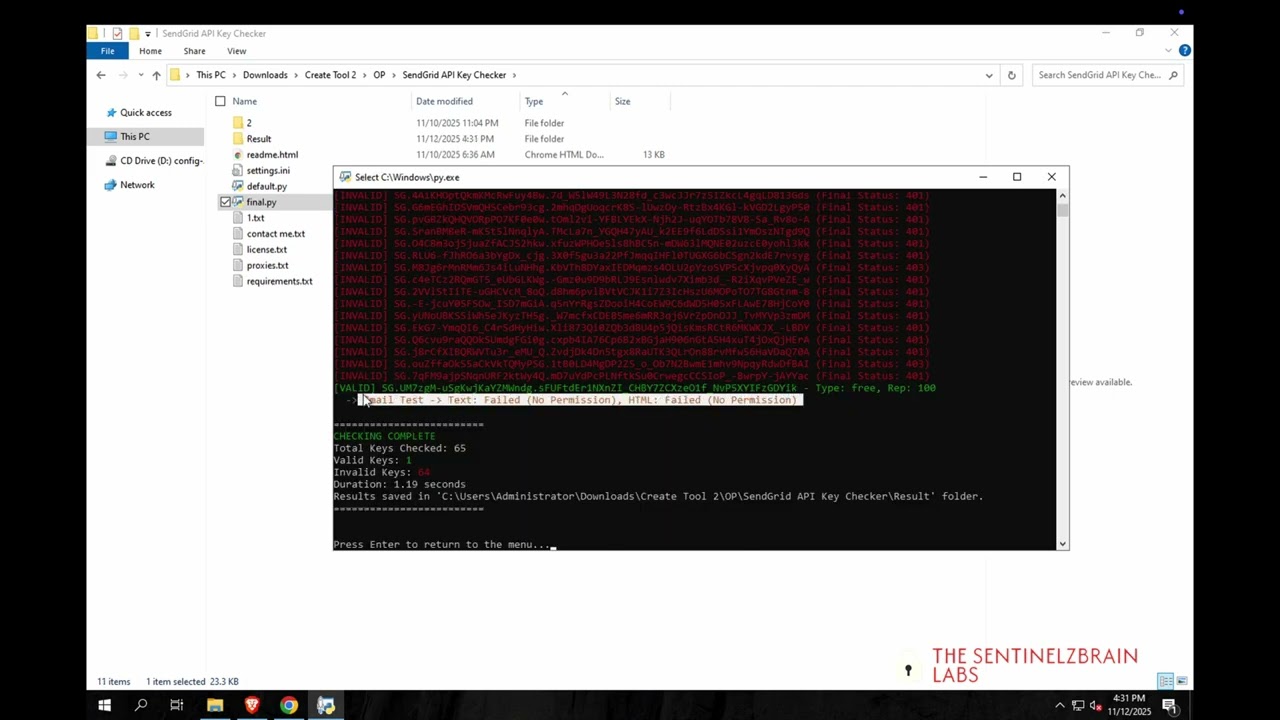Select the settings.ini file icon

coord(238,171)
